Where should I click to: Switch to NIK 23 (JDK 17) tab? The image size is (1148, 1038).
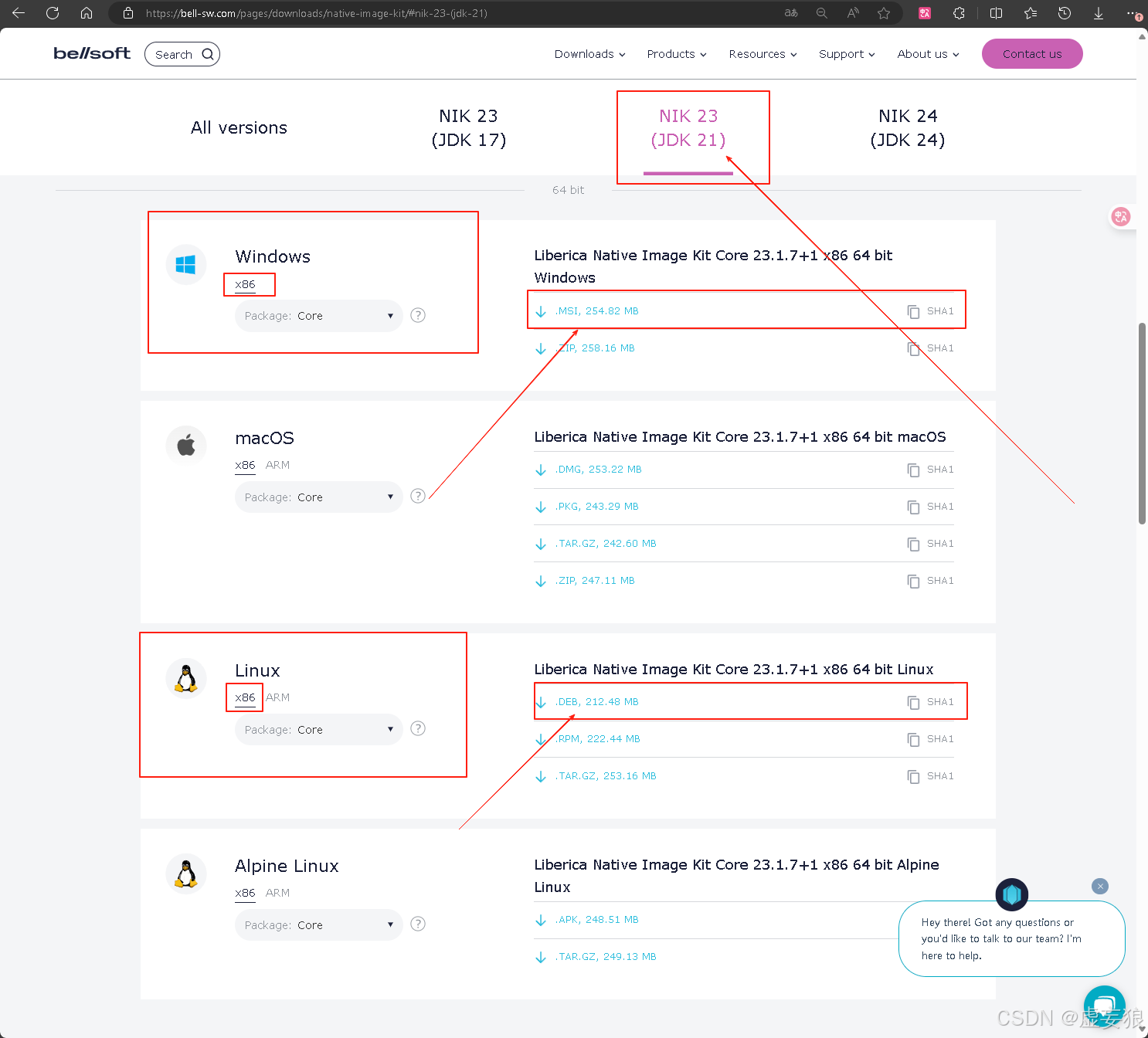[x=469, y=127]
